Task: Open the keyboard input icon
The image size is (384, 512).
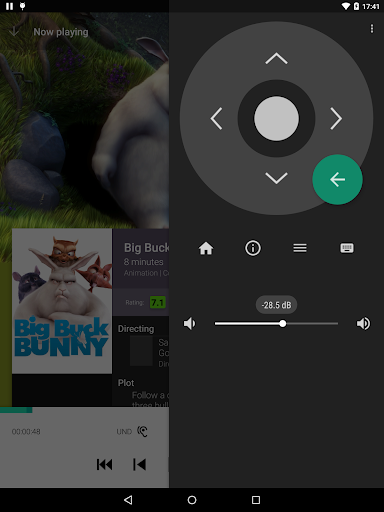Action: tap(347, 248)
